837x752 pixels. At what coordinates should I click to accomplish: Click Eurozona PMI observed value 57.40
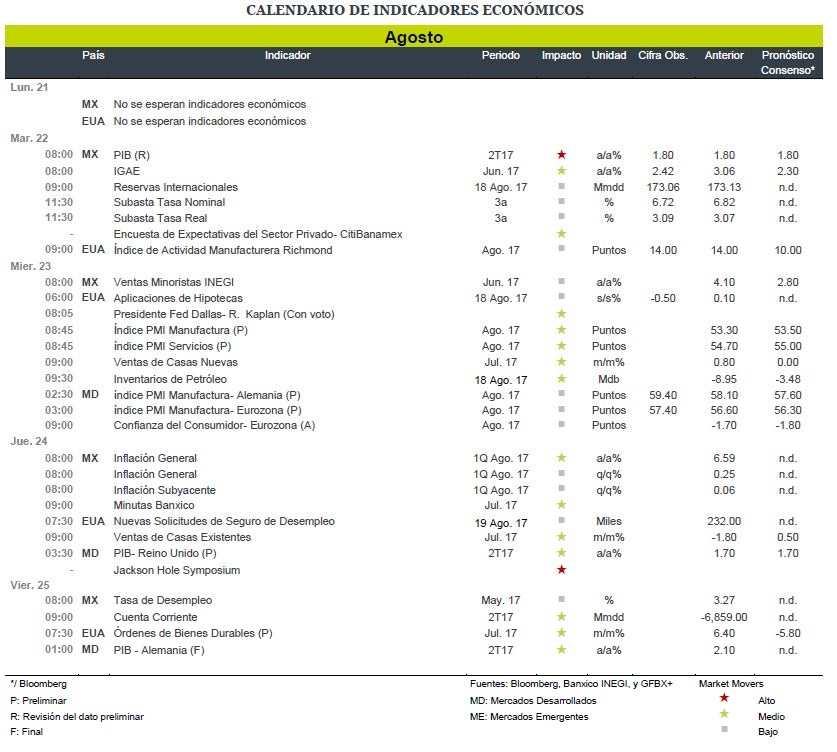[x=662, y=410]
